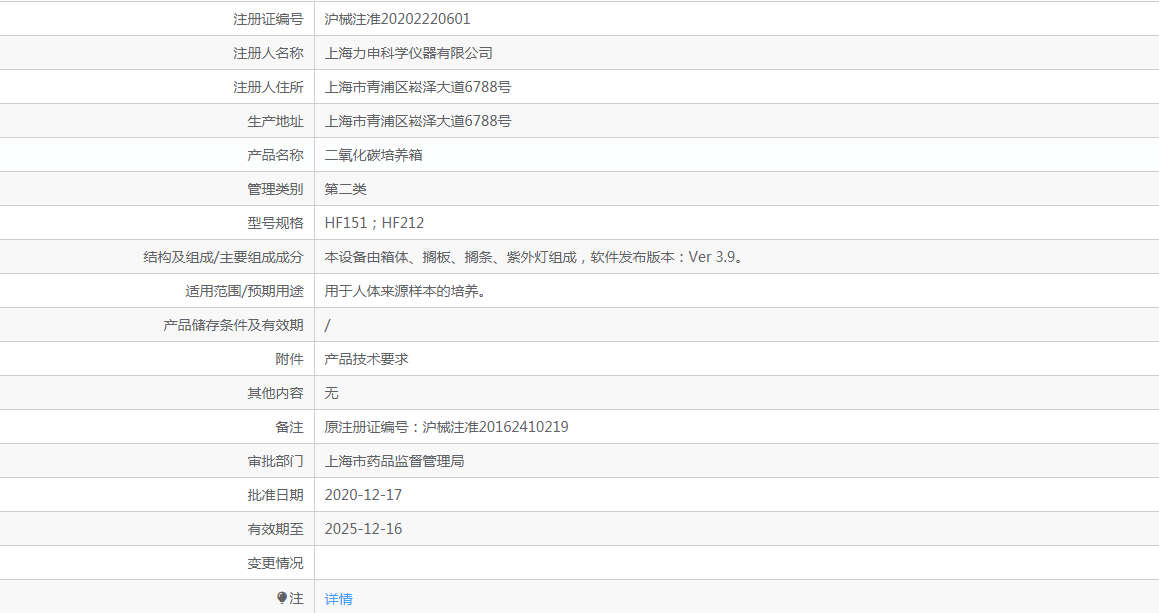Select expiry date 2025-12-16
This screenshot has width=1159, height=613.
[x=363, y=529]
